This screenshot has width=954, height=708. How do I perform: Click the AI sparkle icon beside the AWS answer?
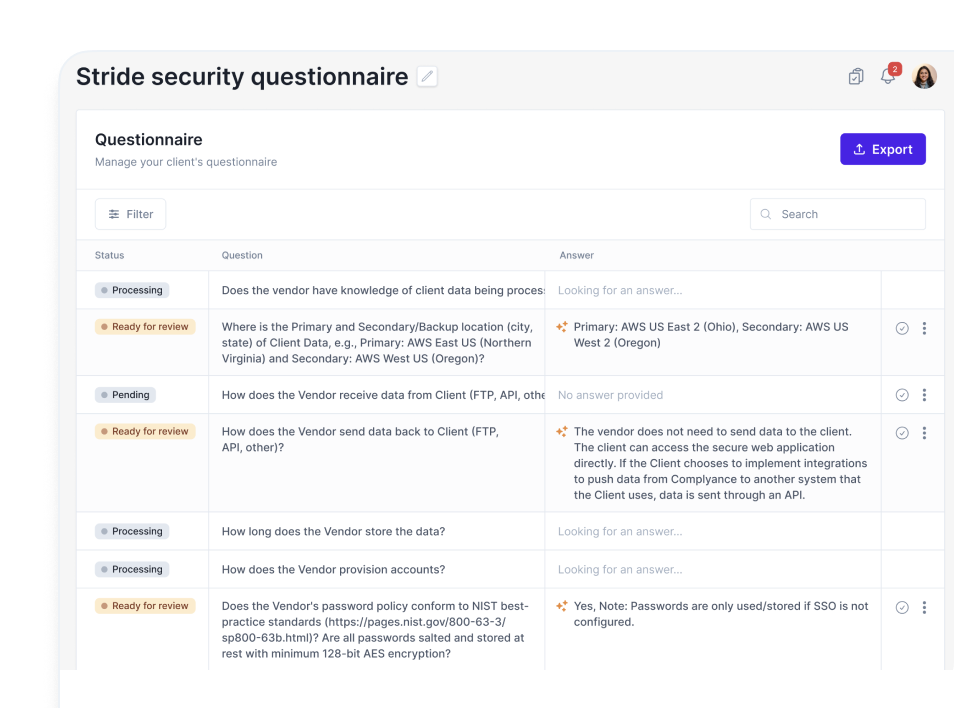coord(562,327)
